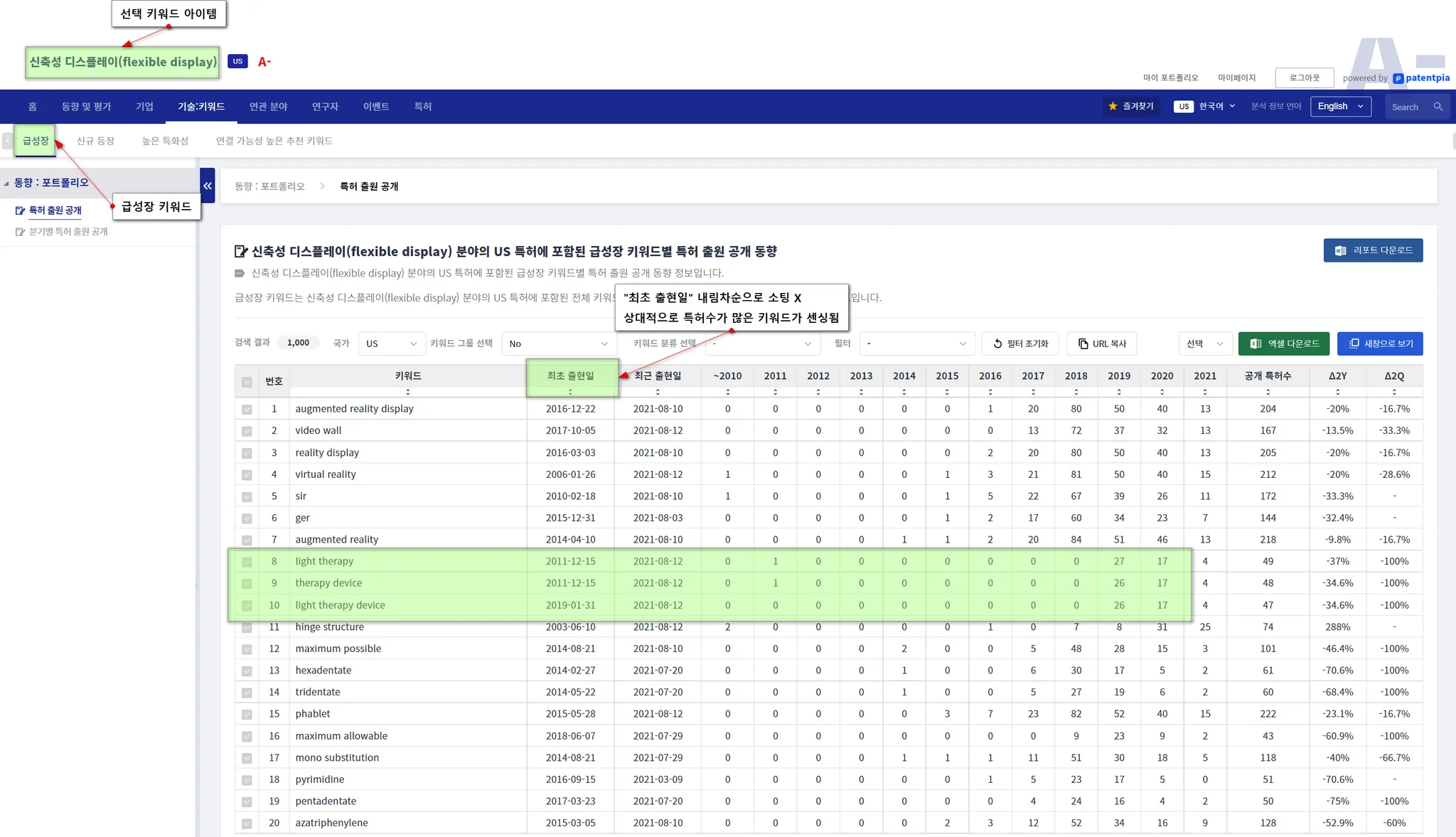Click the 로그아웃 button
The width and height of the screenshot is (1456, 837).
(1304, 78)
